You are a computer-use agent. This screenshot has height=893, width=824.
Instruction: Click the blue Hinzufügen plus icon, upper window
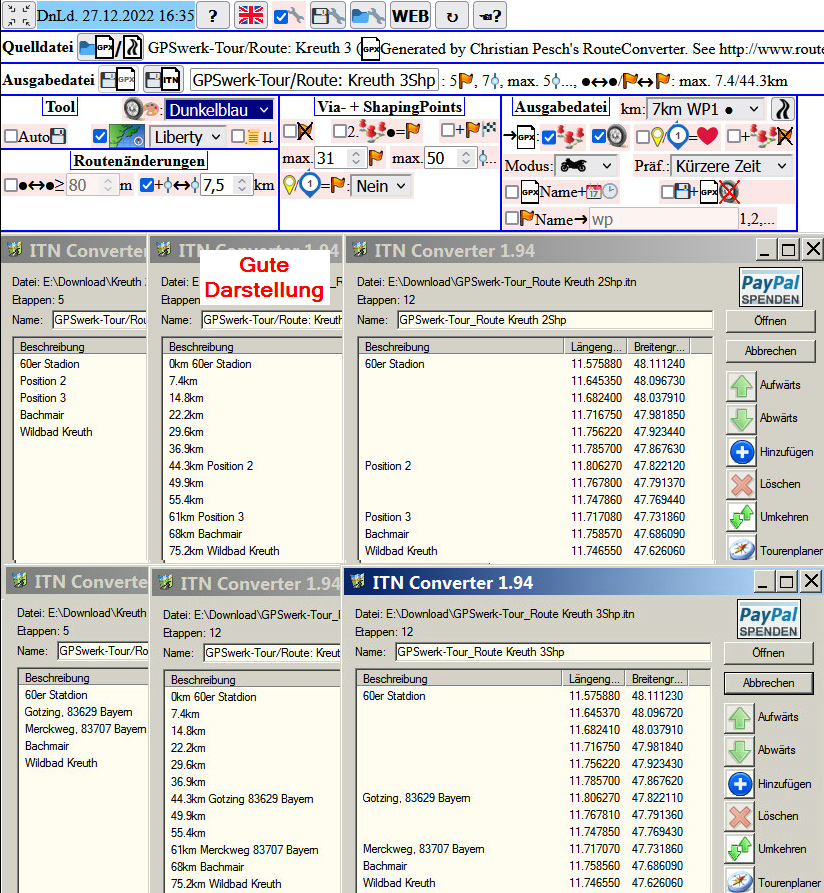click(740, 451)
